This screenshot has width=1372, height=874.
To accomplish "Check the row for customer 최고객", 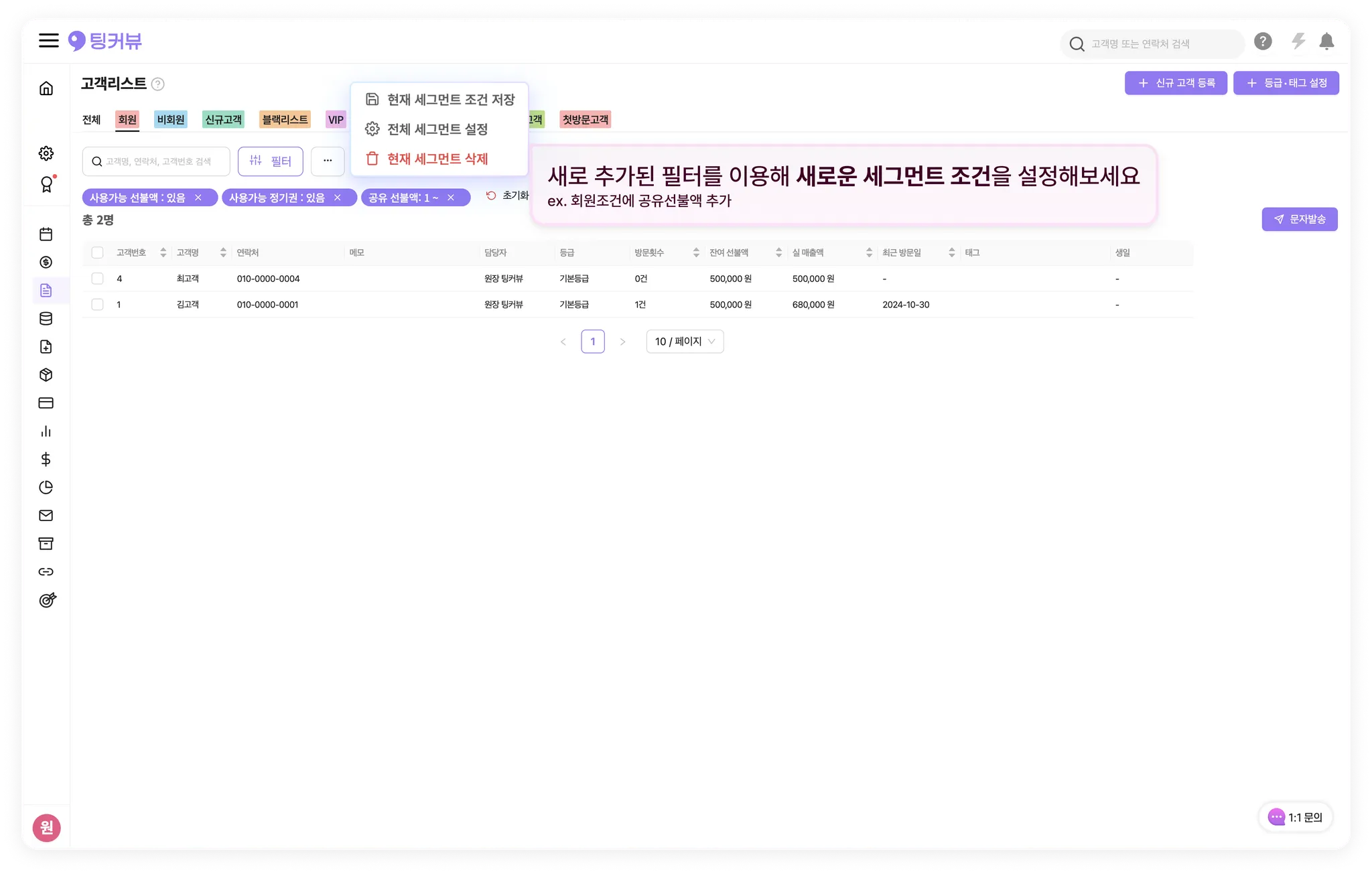I will 98,279.
